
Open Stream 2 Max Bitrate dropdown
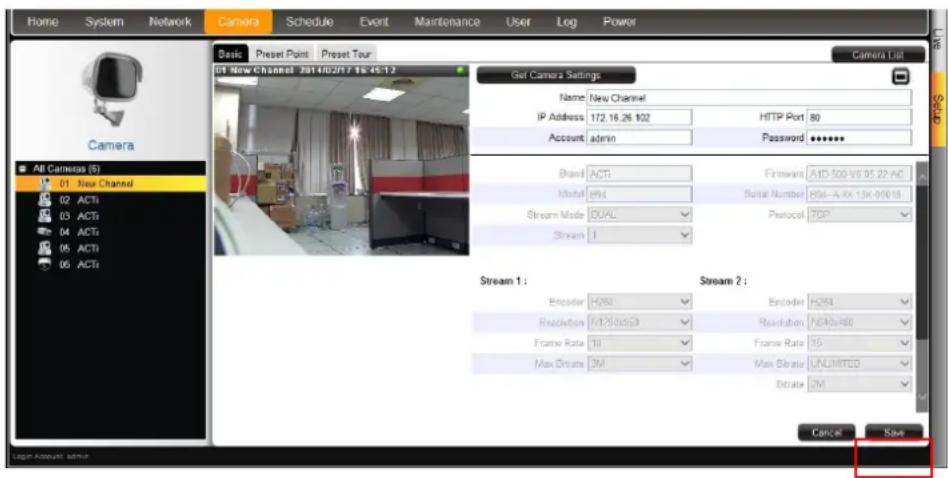coord(859,364)
